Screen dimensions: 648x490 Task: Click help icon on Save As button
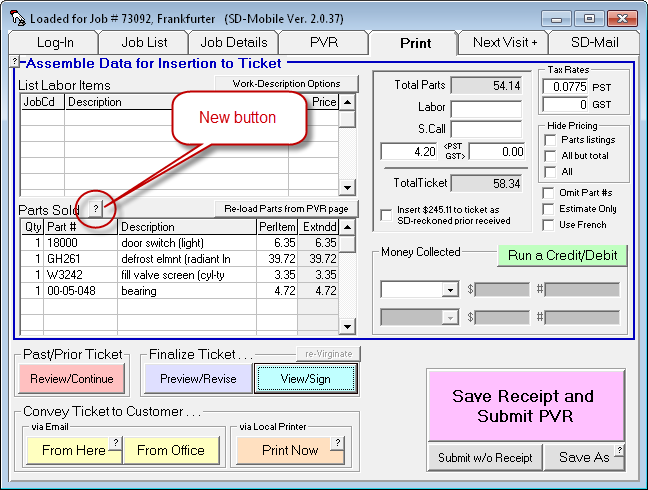click(x=620, y=450)
